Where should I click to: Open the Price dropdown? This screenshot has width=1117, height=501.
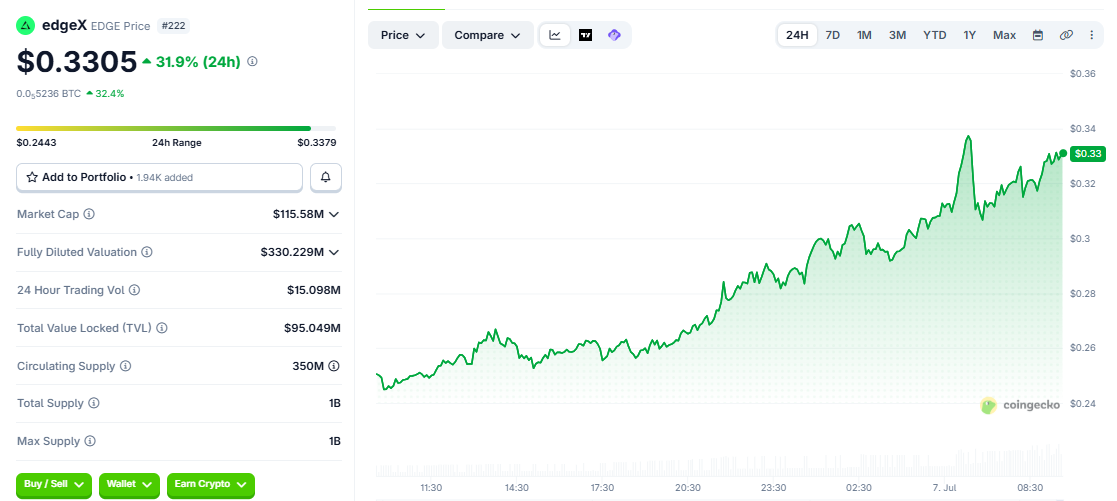pyautogui.click(x=403, y=35)
